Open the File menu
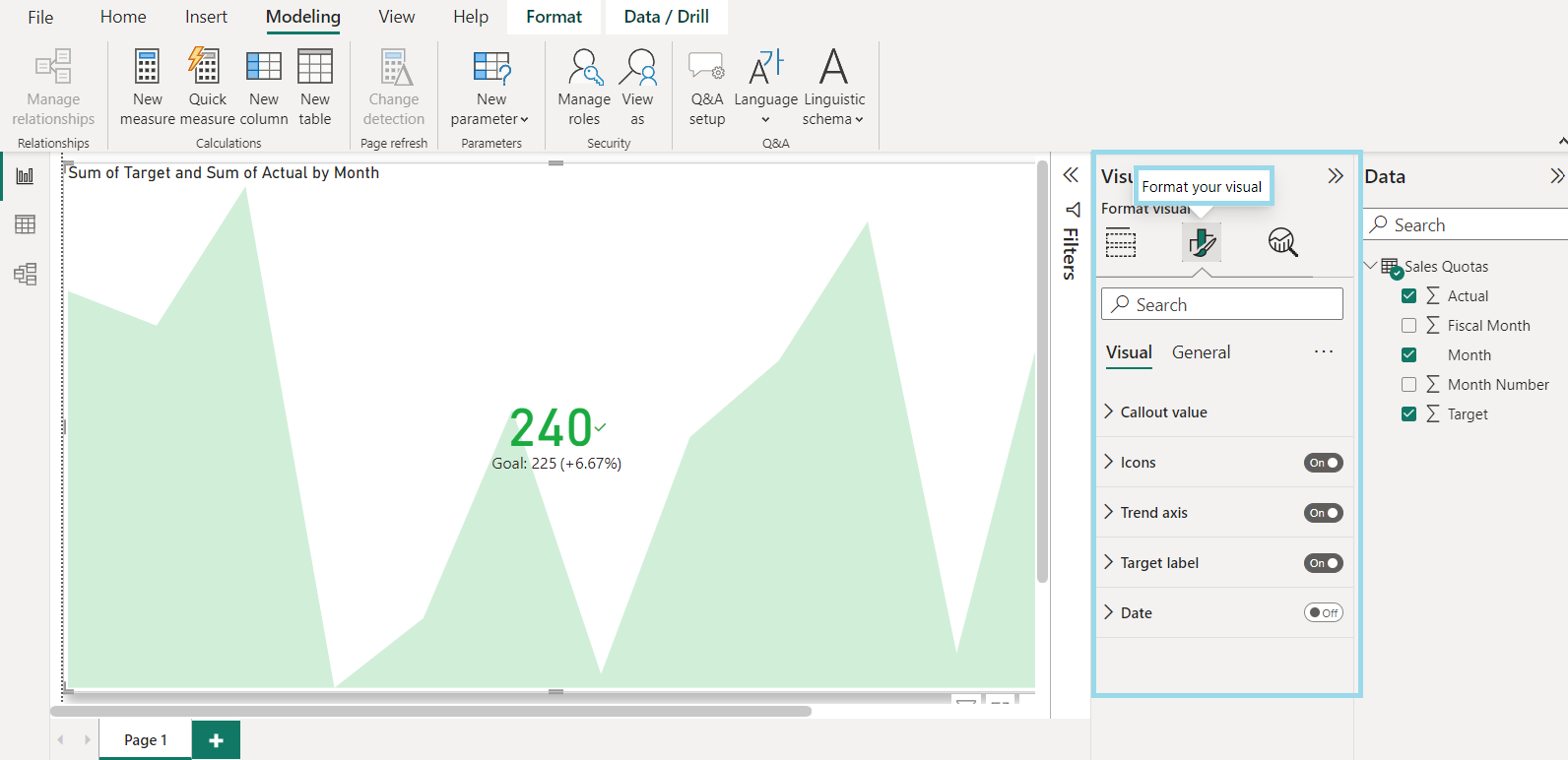This screenshot has width=1568, height=760. [x=40, y=17]
